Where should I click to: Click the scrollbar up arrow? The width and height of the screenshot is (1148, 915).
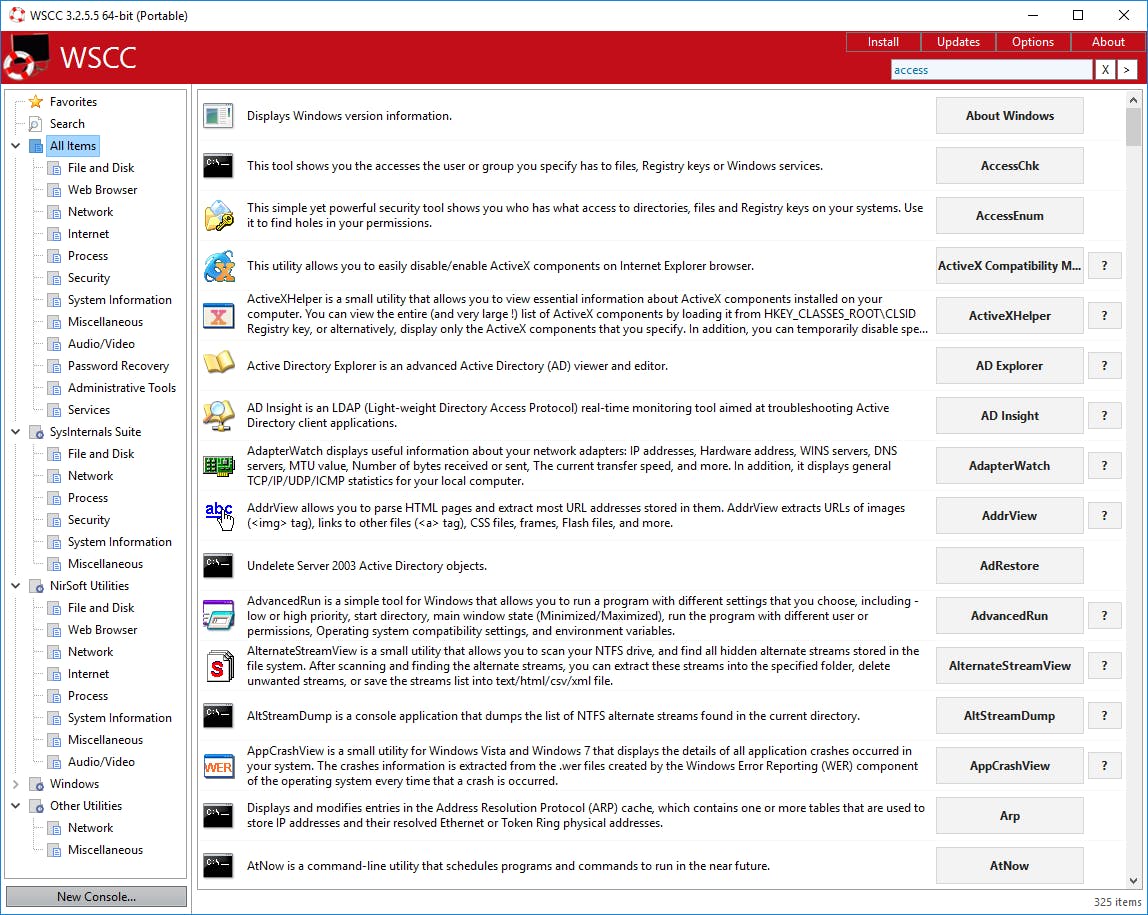pos(1133,100)
